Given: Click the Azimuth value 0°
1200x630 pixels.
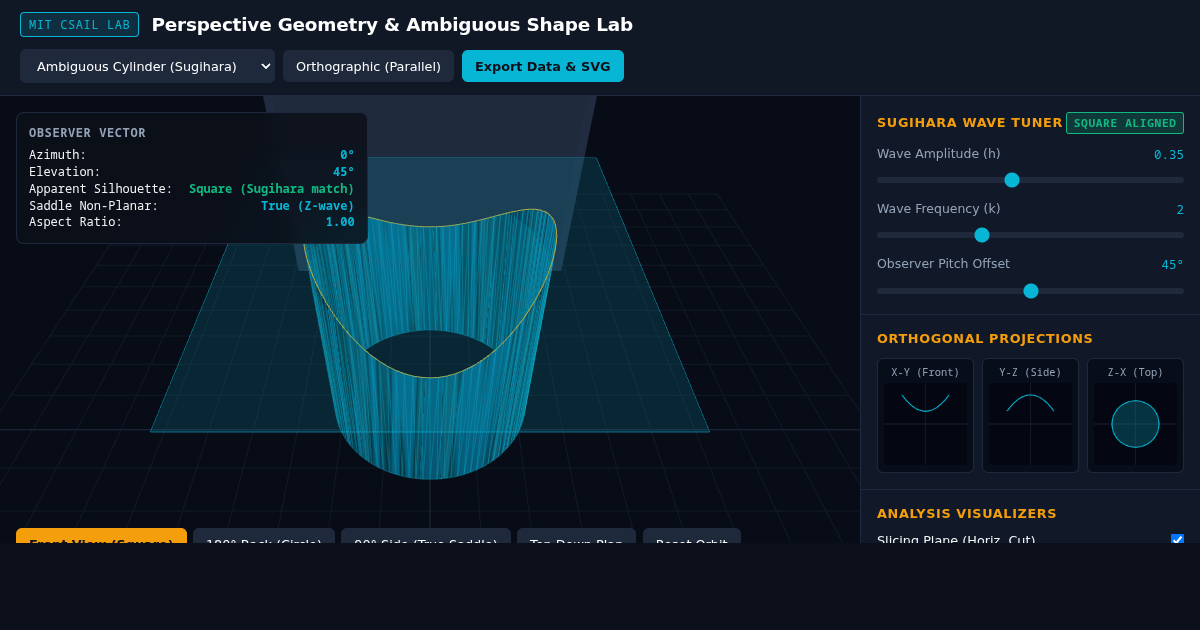Looking at the screenshot, I should pyautogui.click(x=347, y=155).
